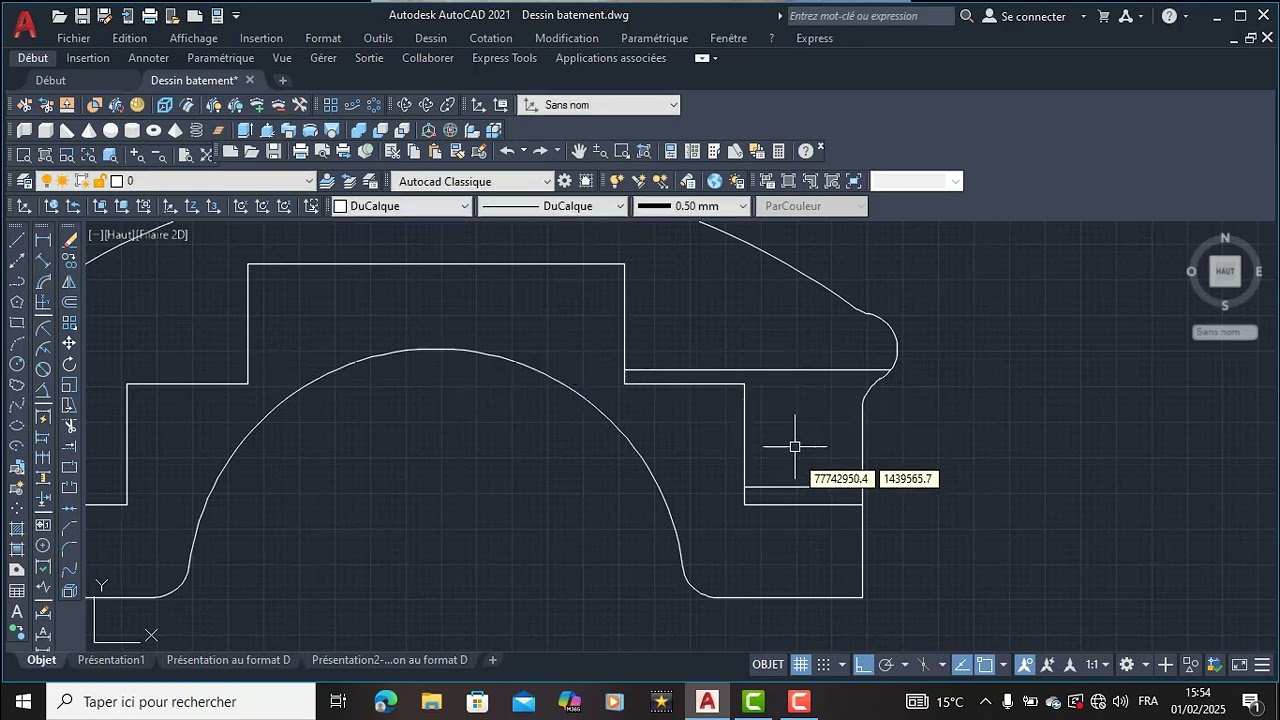
Task: Select the Line tool in draw toolbar
Action: click(x=17, y=240)
